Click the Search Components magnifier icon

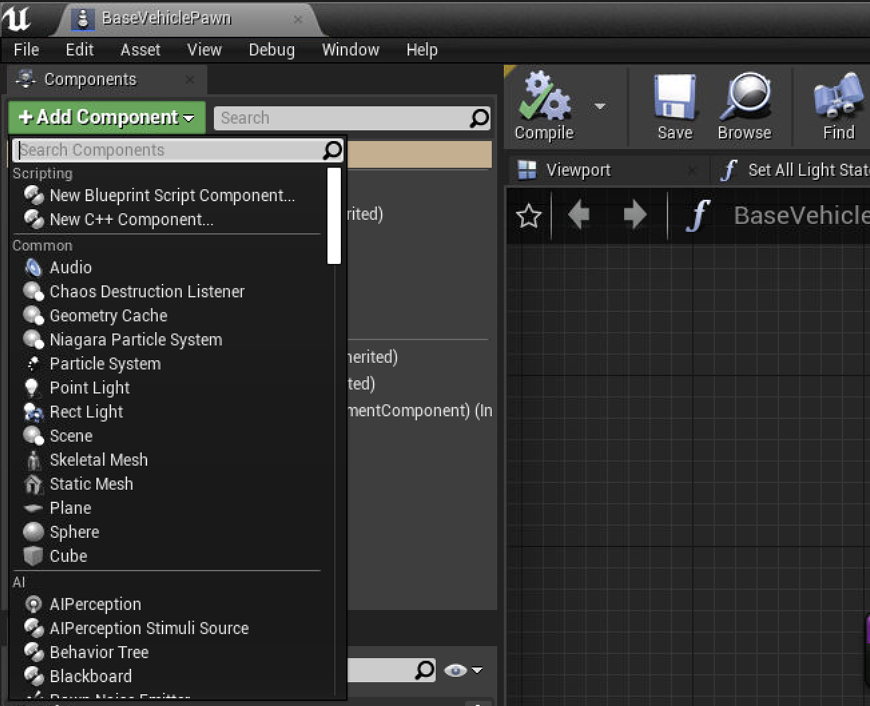click(332, 150)
